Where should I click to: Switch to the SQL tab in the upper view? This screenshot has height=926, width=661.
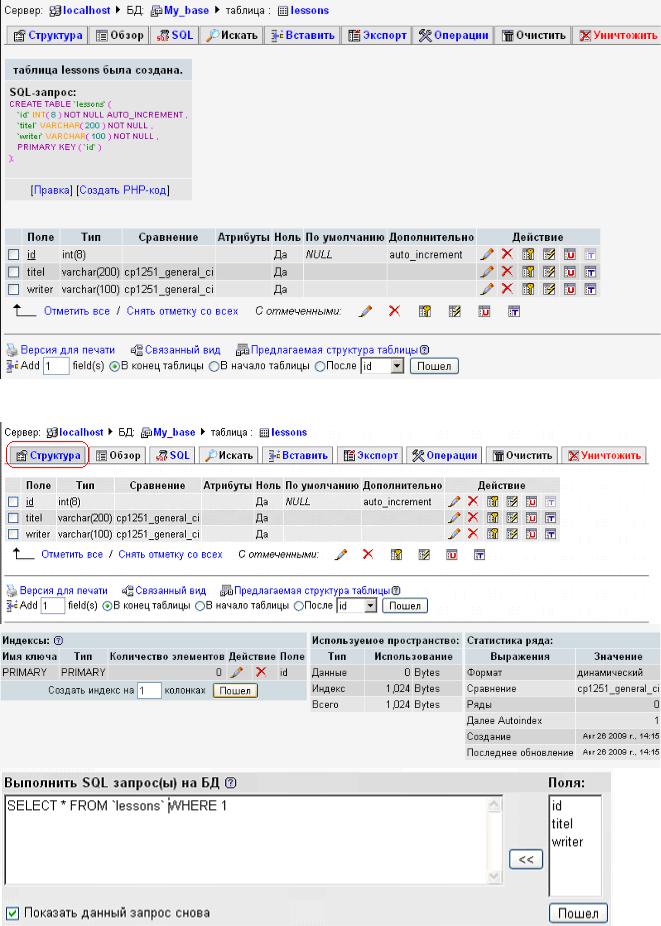coord(174,35)
